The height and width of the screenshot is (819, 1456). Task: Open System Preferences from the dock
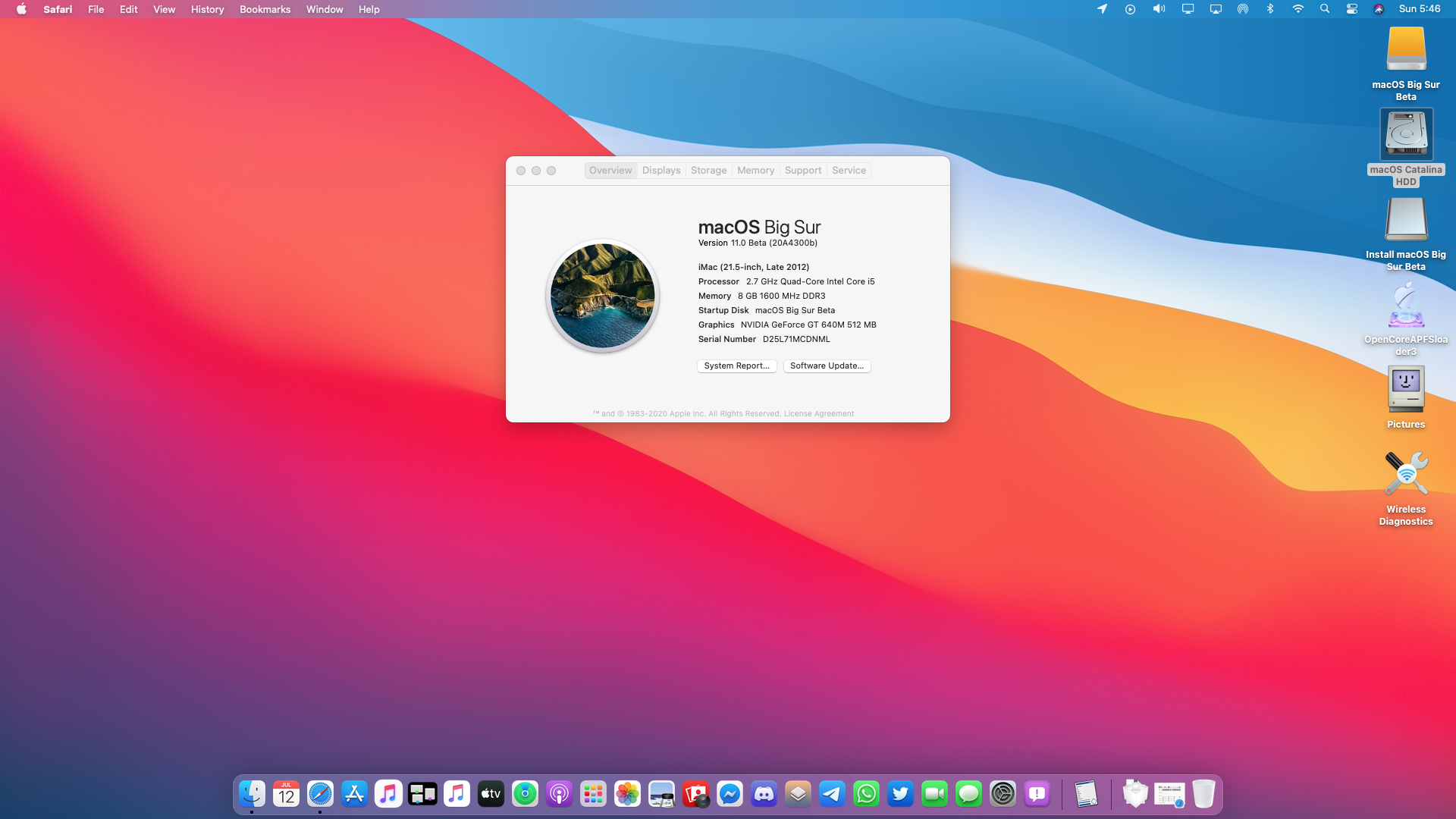click(x=1003, y=794)
